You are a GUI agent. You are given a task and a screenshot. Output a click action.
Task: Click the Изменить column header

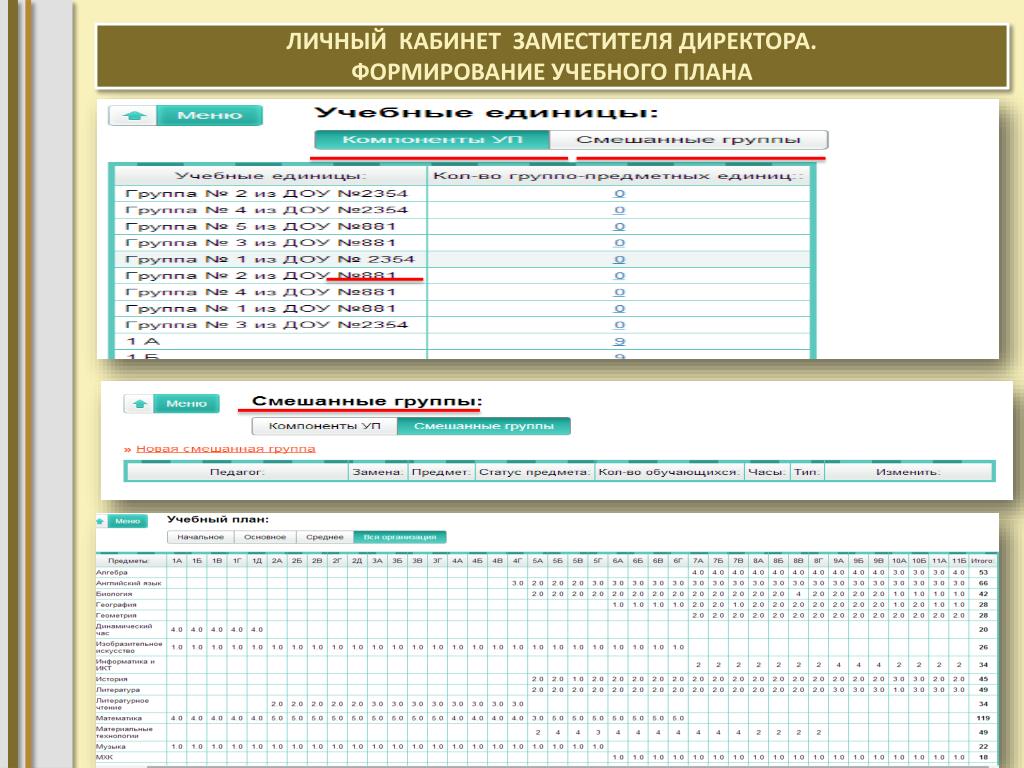coord(908,472)
